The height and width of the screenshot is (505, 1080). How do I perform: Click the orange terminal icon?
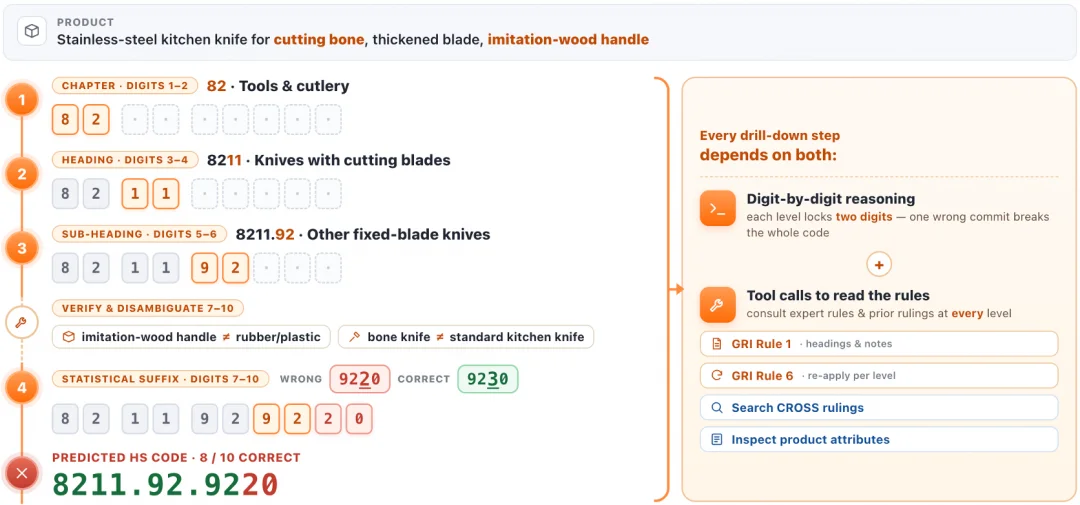[x=717, y=207]
